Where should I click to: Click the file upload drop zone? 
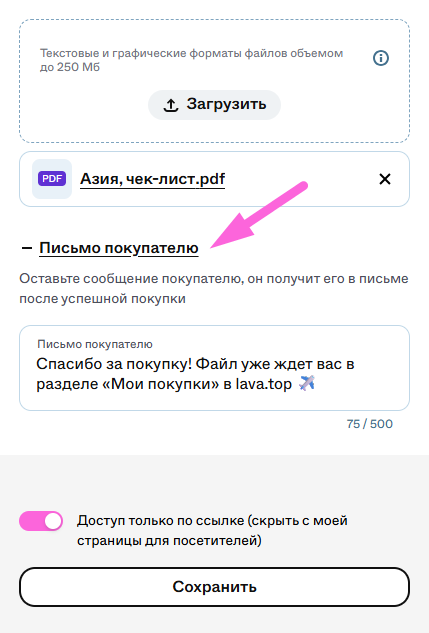214,81
